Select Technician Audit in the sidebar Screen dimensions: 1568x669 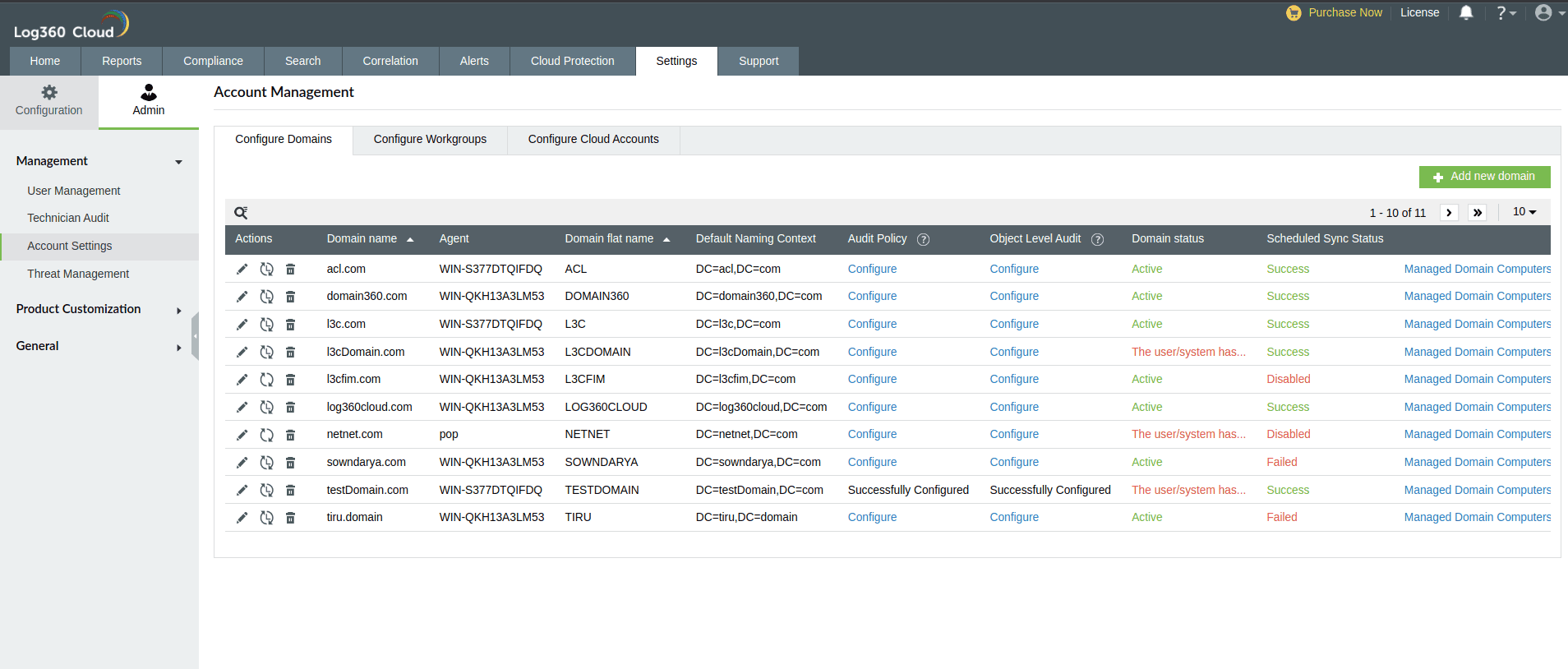68,219
